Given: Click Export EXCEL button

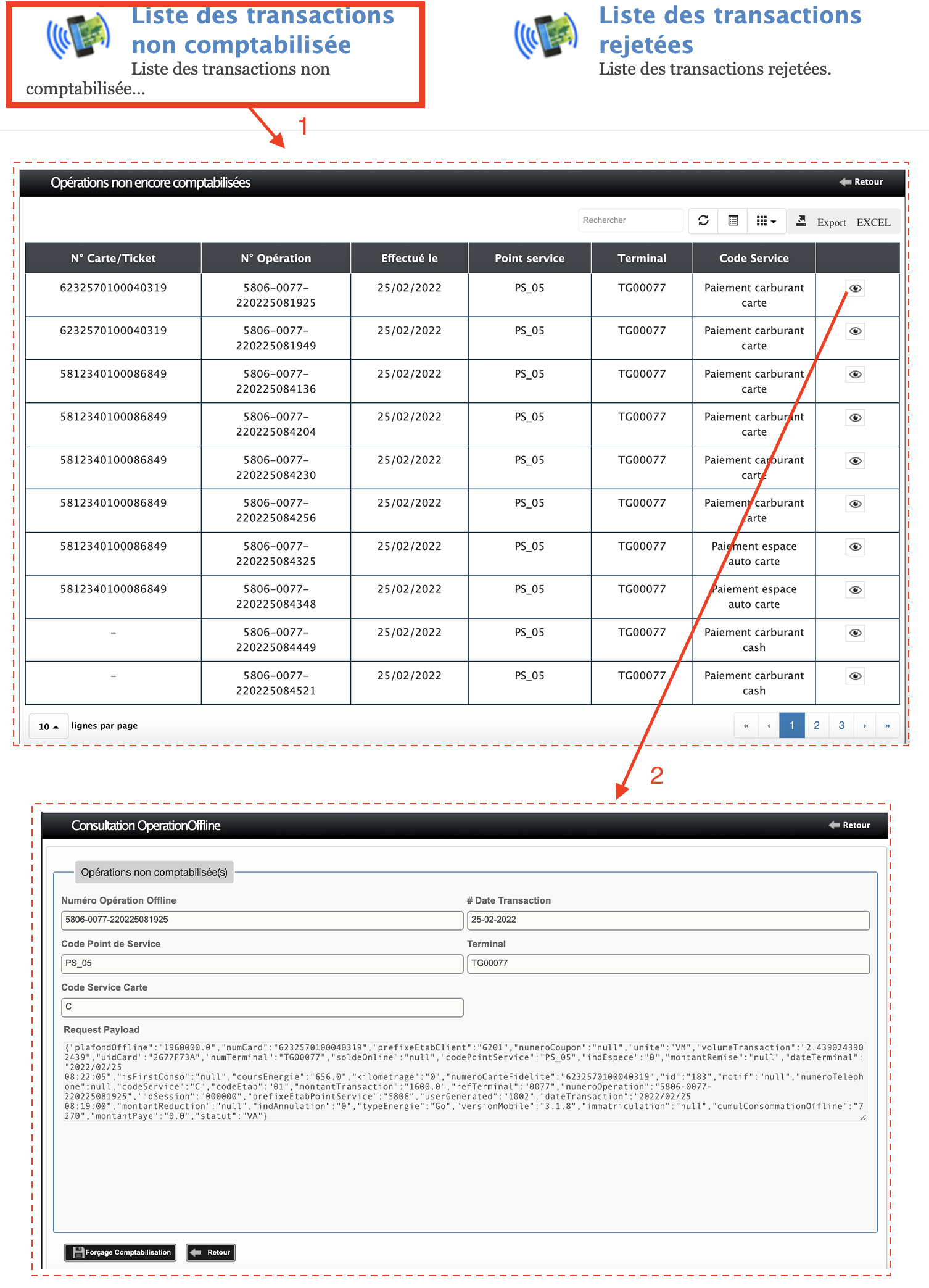Looking at the screenshot, I should click(843, 222).
